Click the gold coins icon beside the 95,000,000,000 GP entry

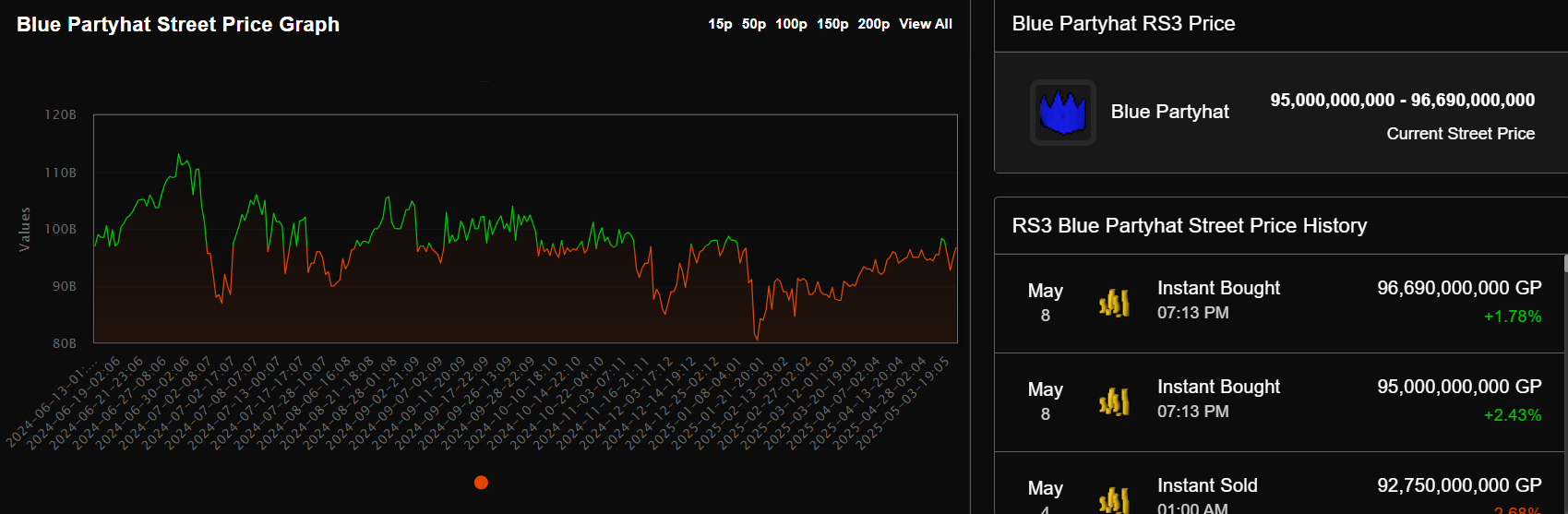tap(1114, 401)
